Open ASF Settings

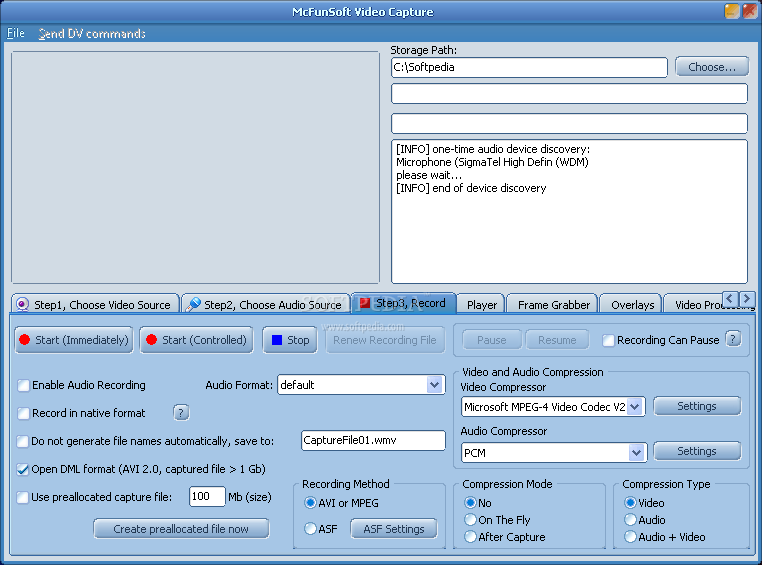pyautogui.click(x=394, y=529)
